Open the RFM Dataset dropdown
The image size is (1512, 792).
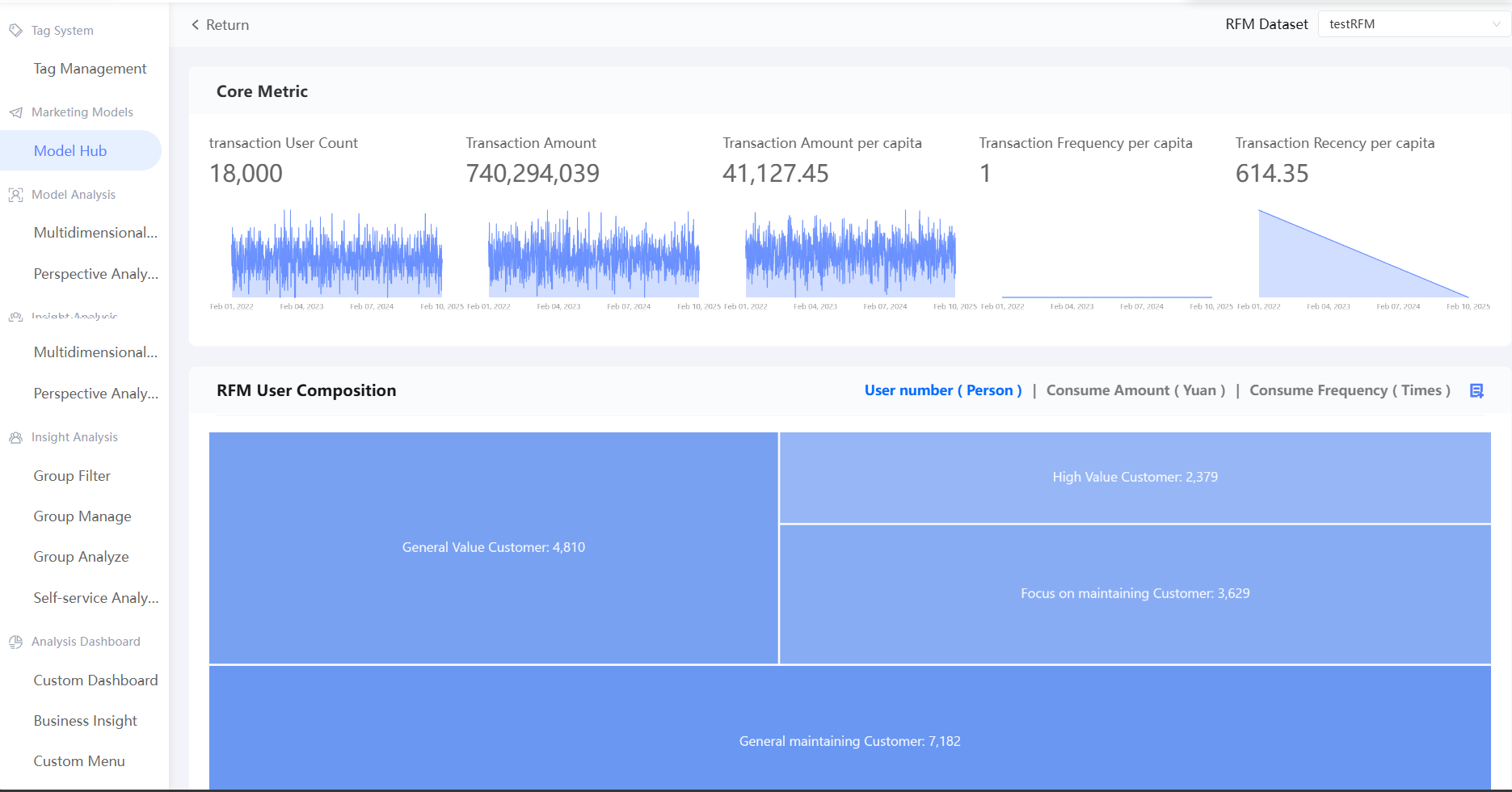coord(1413,24)
